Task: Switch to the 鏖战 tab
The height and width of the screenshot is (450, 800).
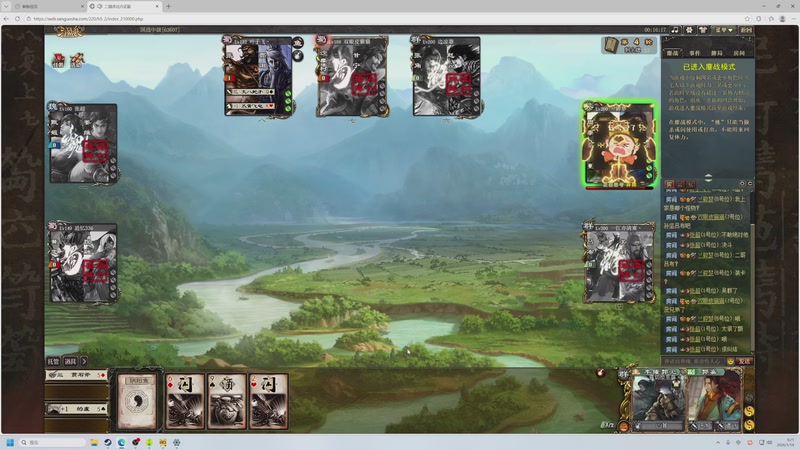Action: click(673, 53)
